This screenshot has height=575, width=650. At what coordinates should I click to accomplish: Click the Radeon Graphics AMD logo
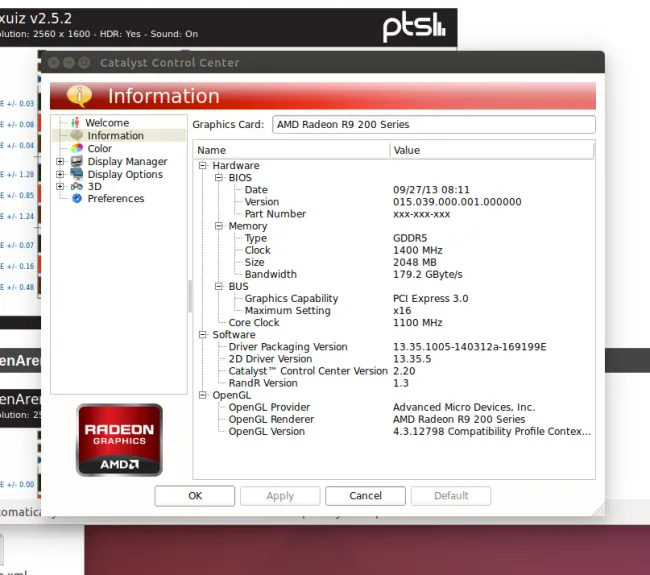pyautogui.click(x=119, y=440)
